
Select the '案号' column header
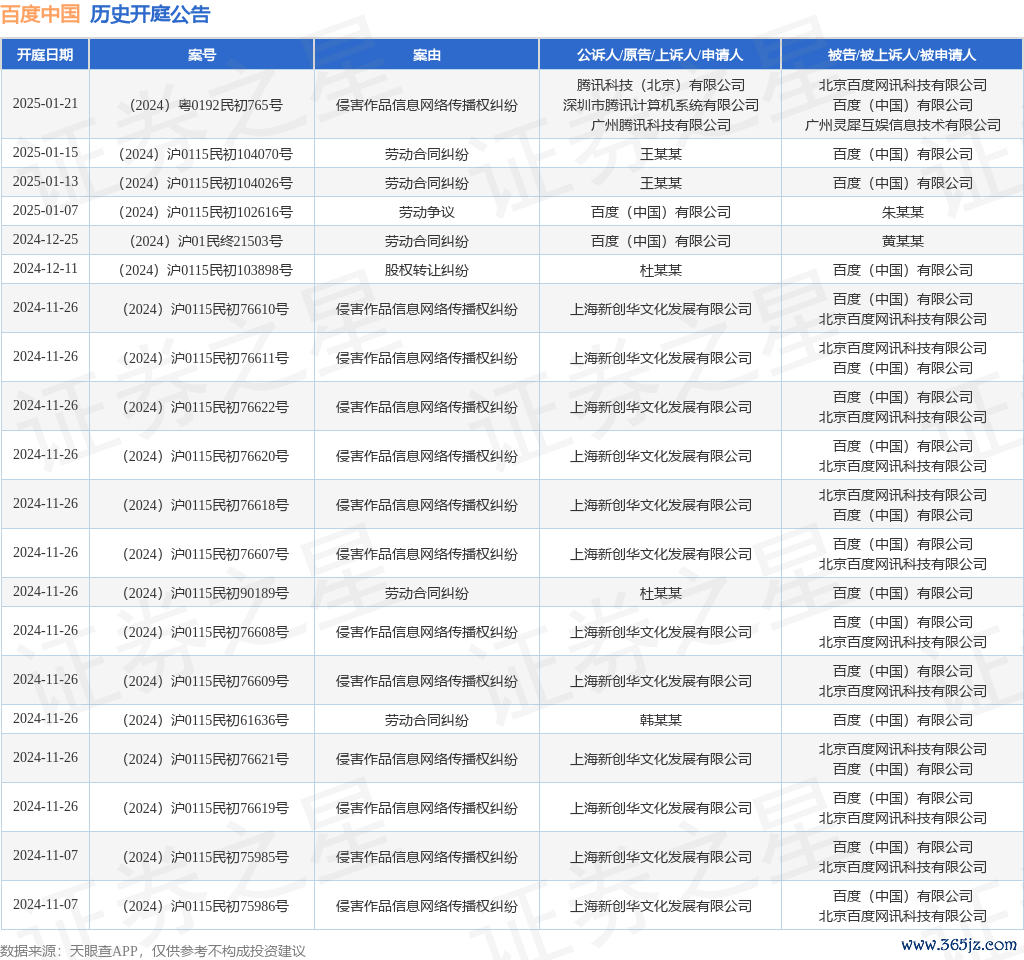[x=202, y=55]
